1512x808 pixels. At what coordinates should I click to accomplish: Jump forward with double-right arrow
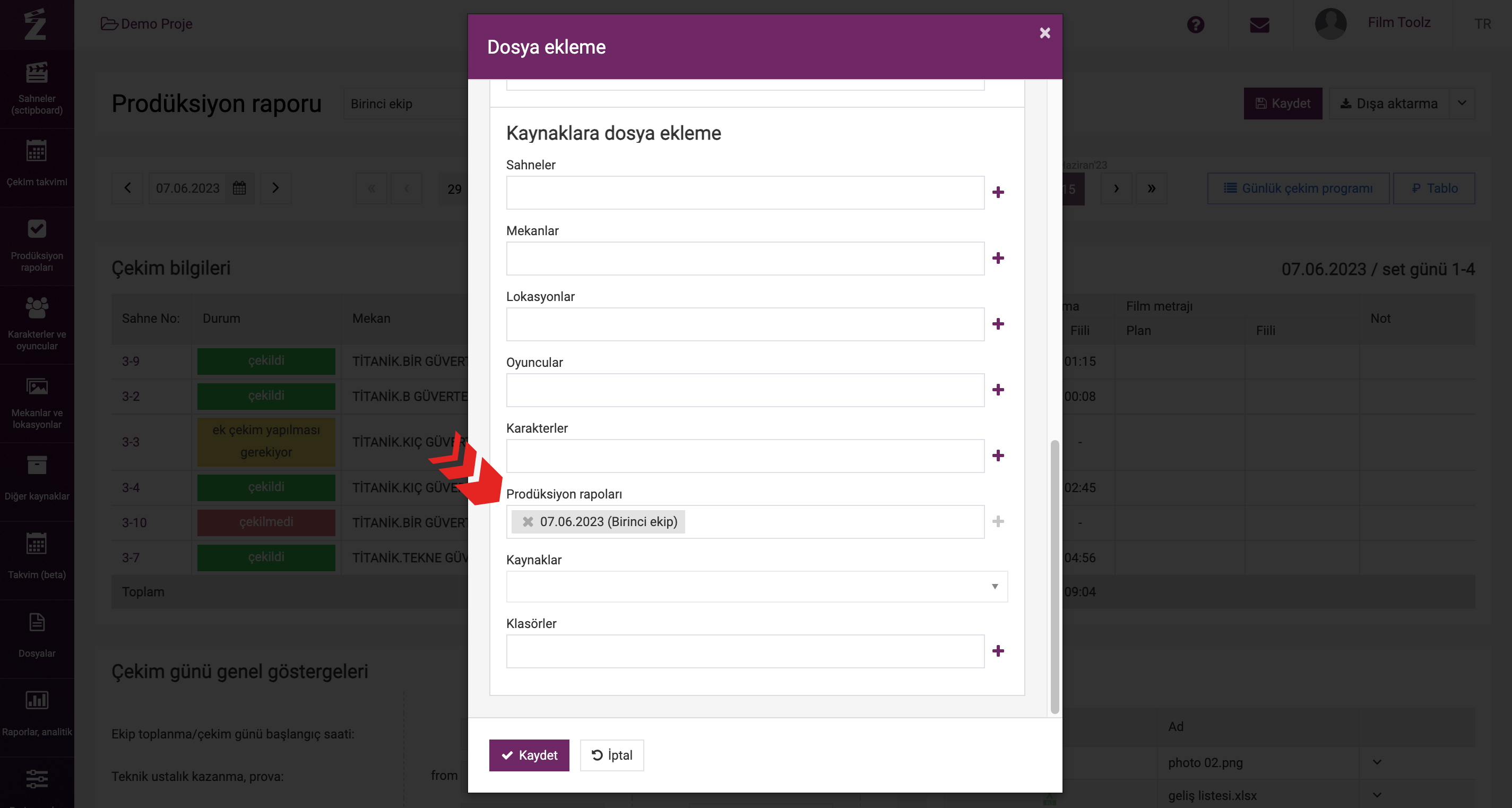(x=1151, y=188)
